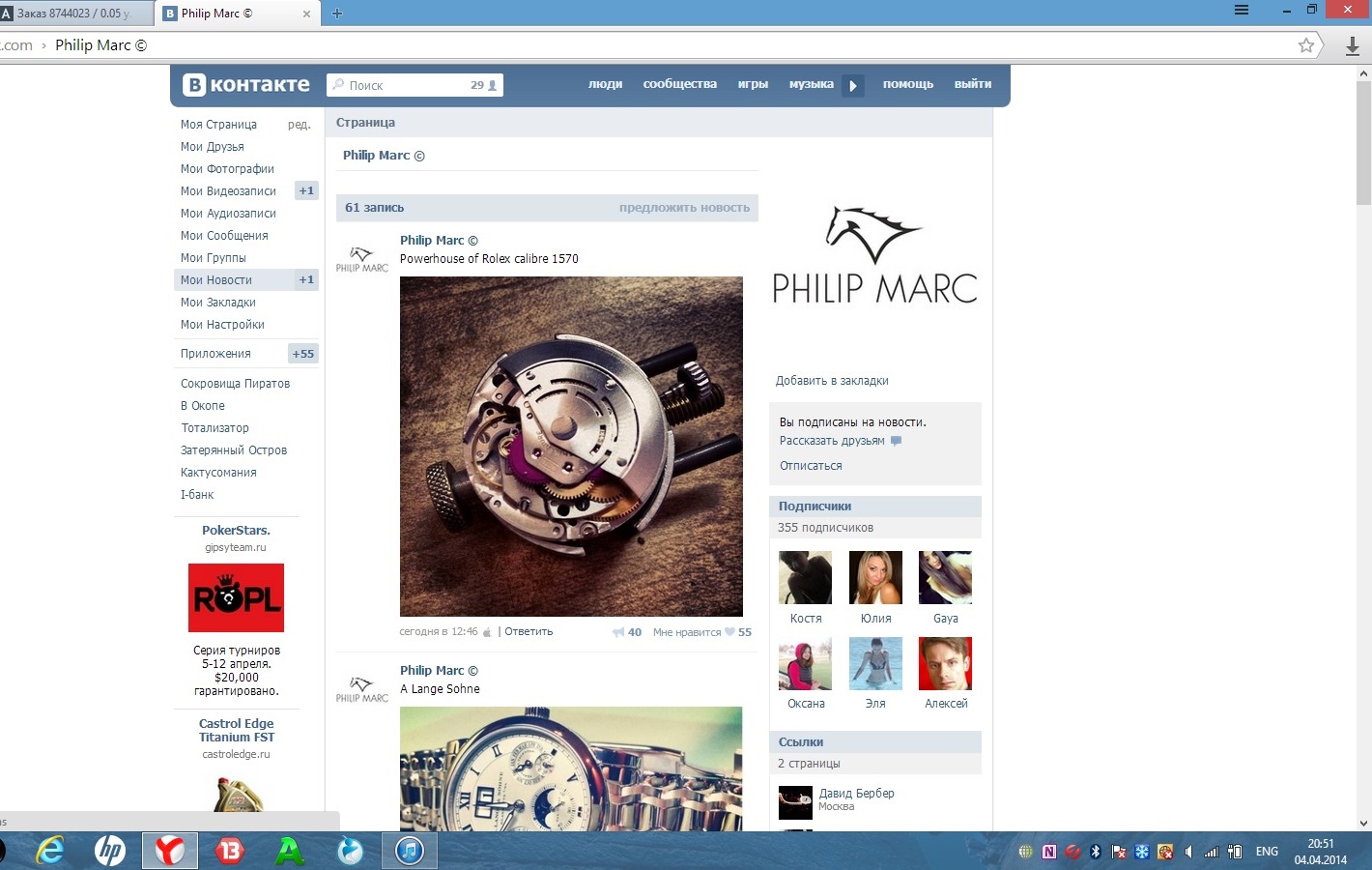The height and width of the screenshot is (870, 1372).
Task: Open музыка in the VK header
Action: pos(812,84)
